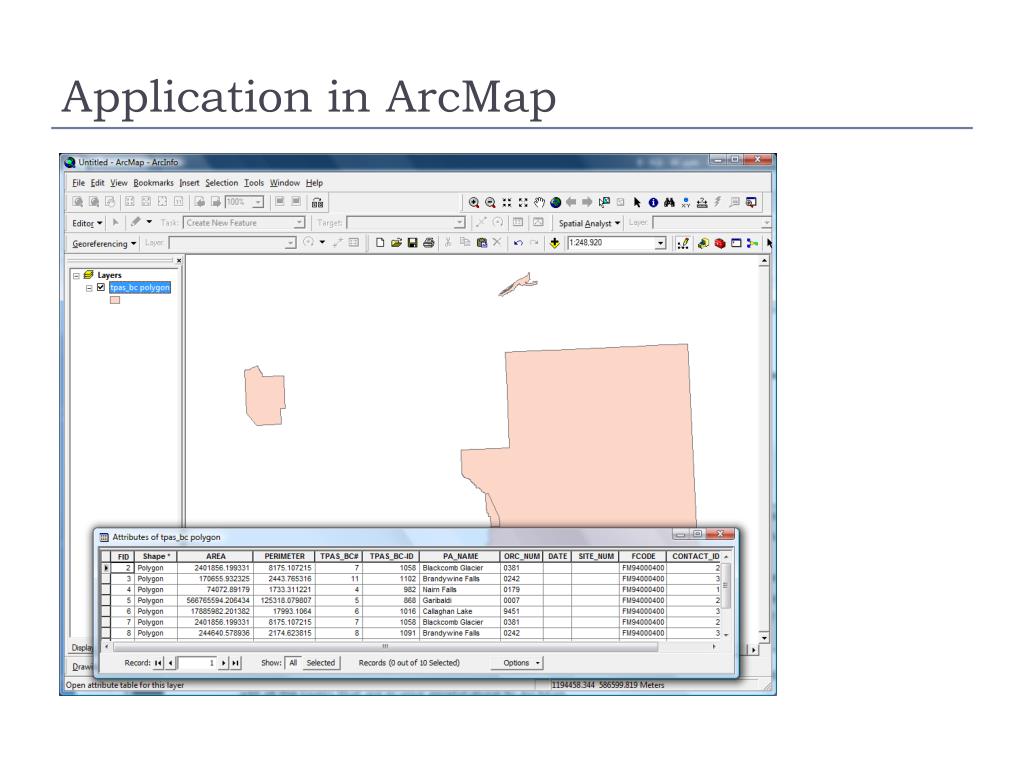This screenshot has width=1024, height=768.
Task: Open the File menu
Action: (x=78, y=183)
